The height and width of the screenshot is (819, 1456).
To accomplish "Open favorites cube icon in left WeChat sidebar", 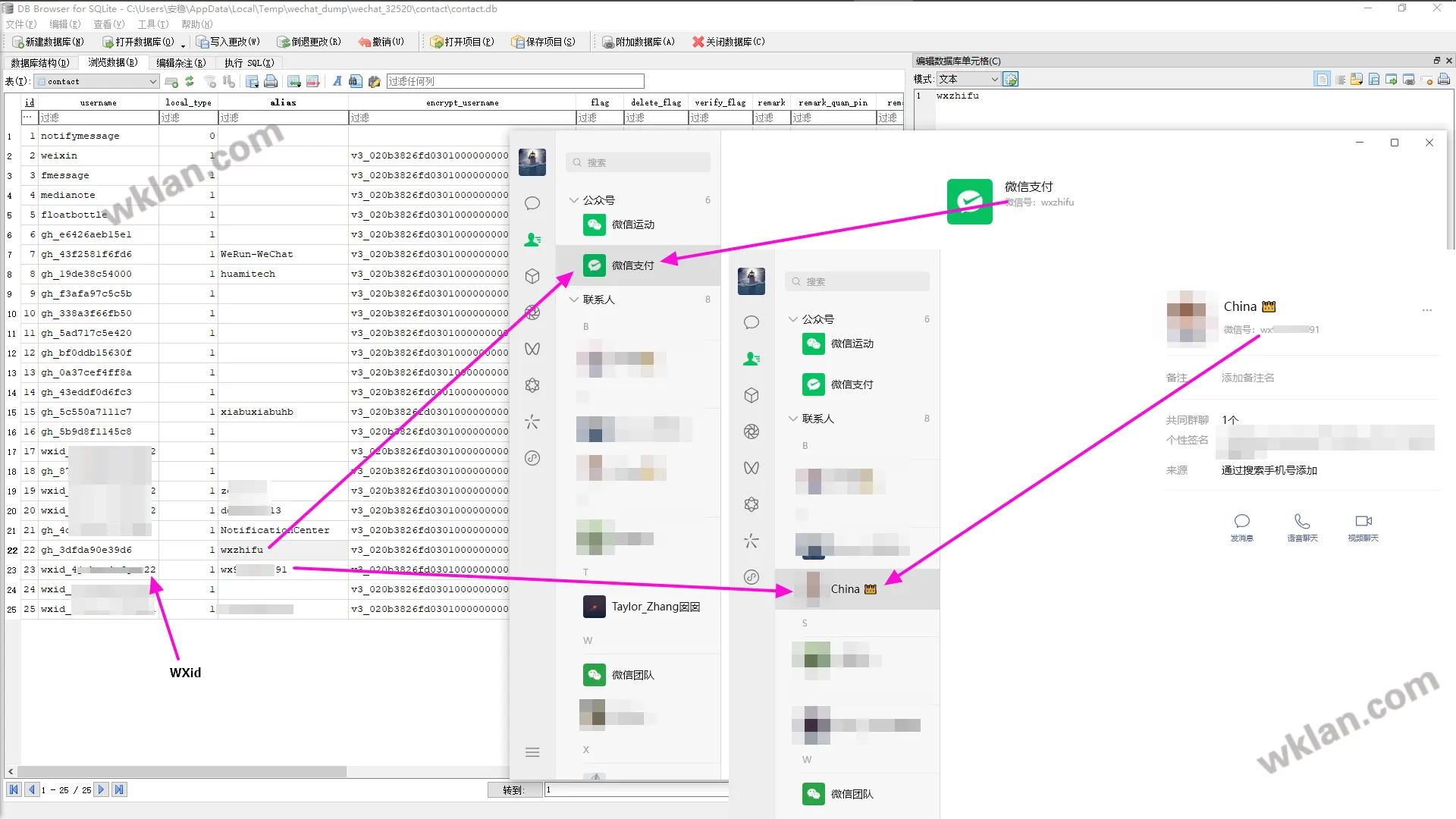I will coord(532,276).
